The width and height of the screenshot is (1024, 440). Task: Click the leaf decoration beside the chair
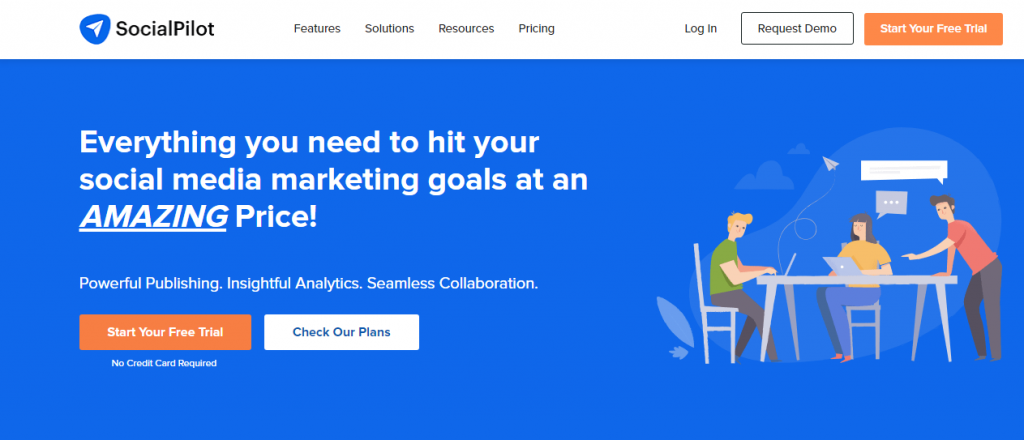pos(673,319)
